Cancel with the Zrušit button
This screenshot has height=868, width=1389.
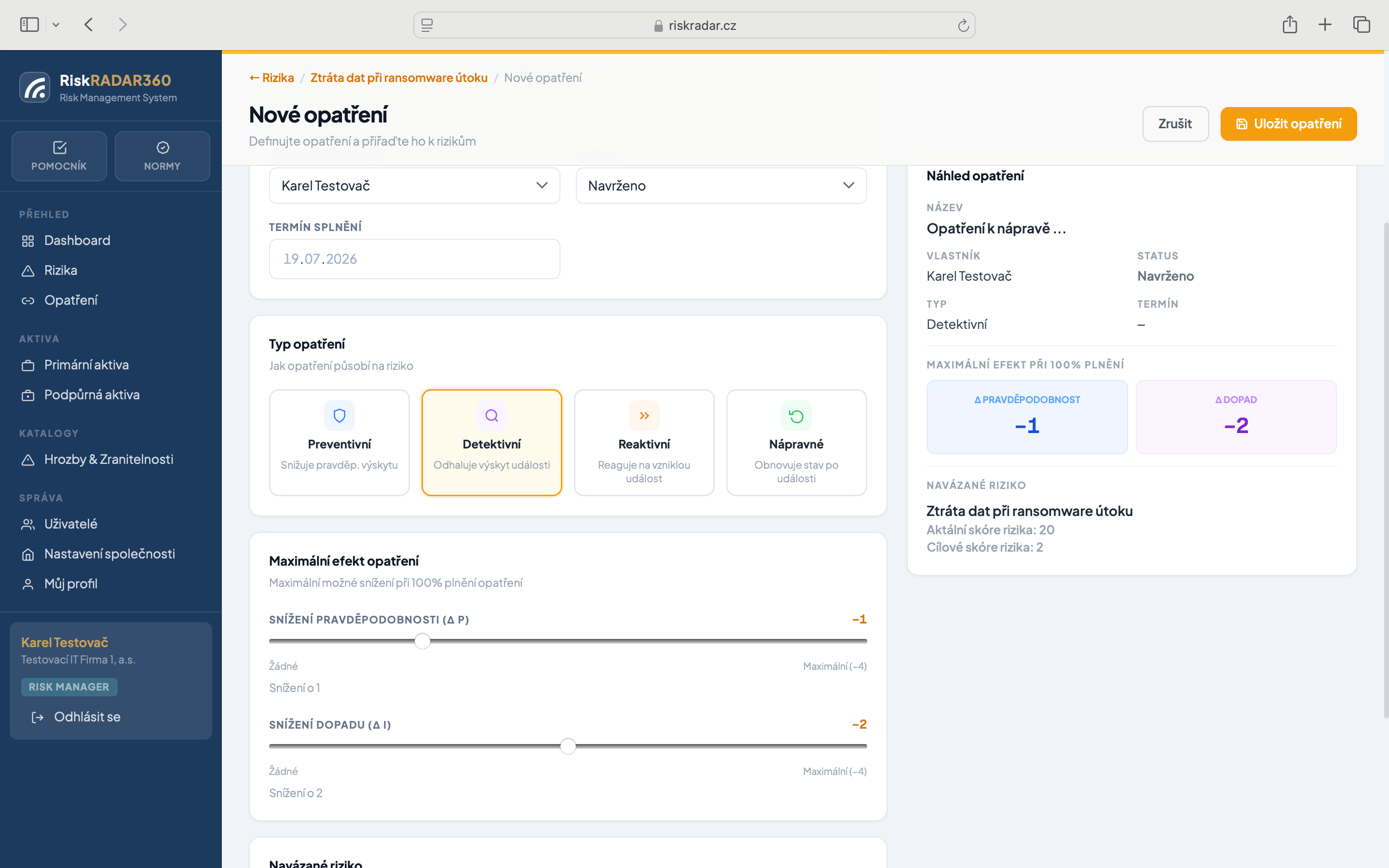tap(1175, 123)
